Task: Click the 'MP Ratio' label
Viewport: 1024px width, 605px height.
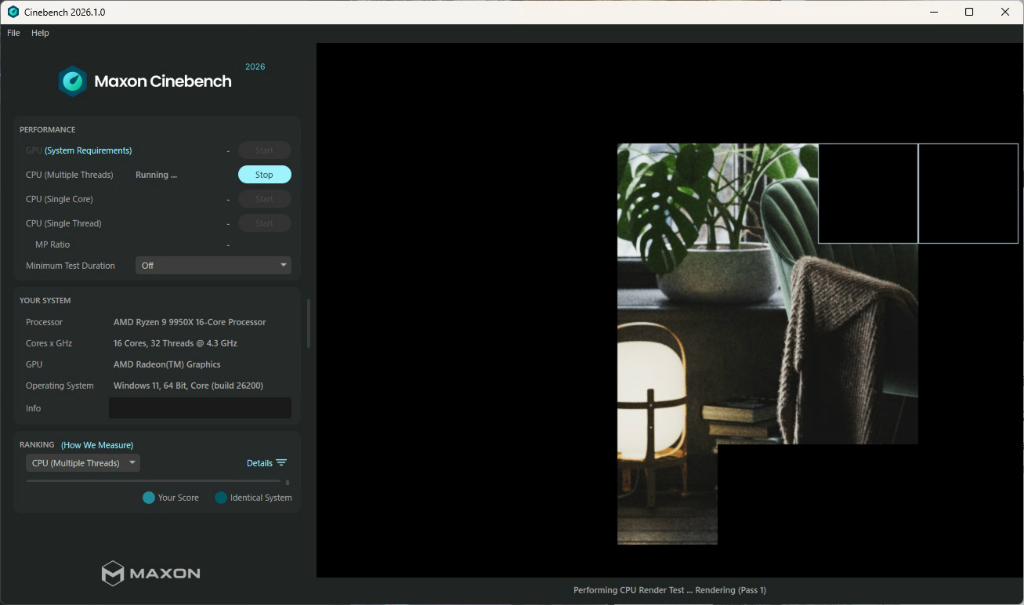Action: 52,244
